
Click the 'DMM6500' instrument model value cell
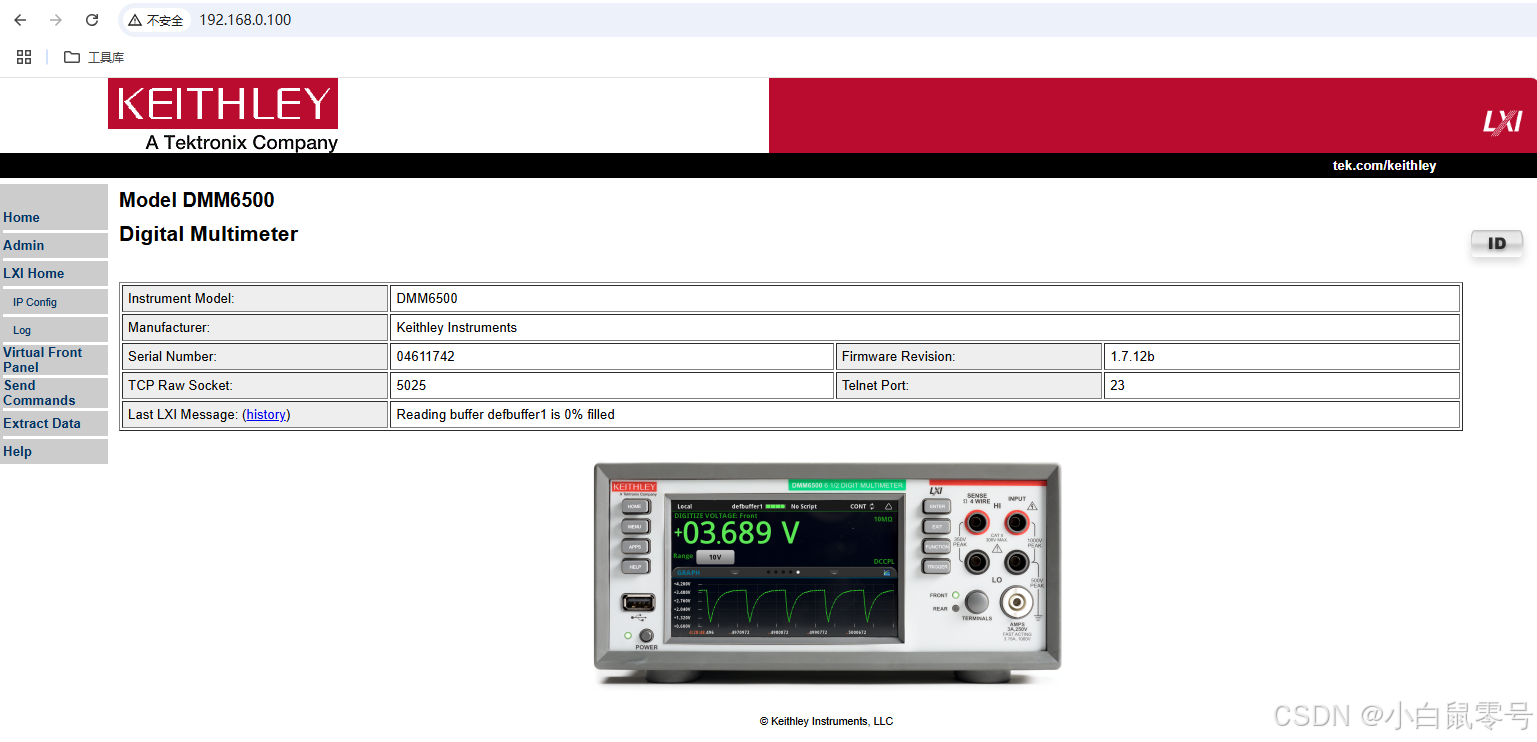pos(925,298)
